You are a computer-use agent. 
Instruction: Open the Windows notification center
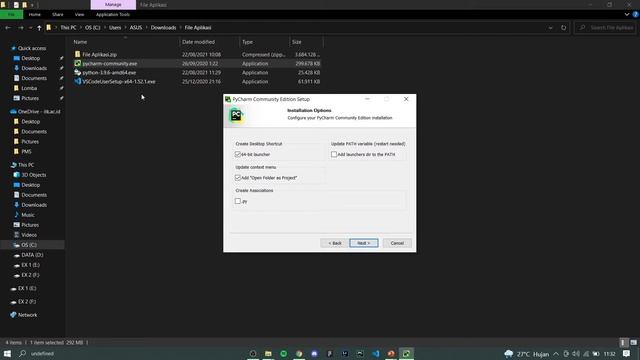coord(627,353)
